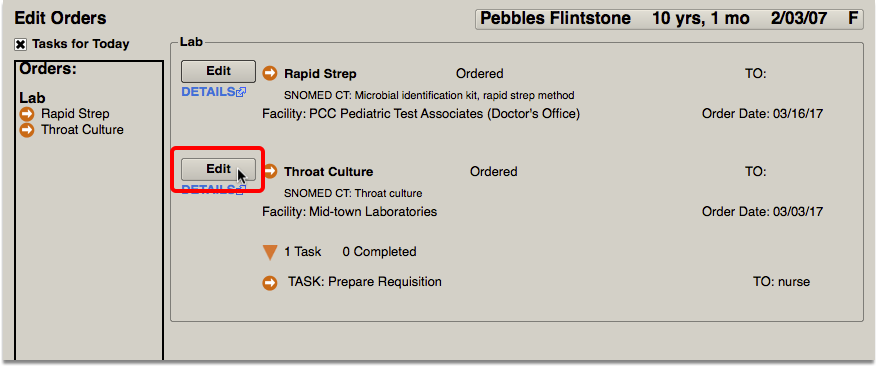Open DETAILS link under Throat Culture Edit
Image resolution: width=878 pixels, height=367 pixels.
(208, 189)
